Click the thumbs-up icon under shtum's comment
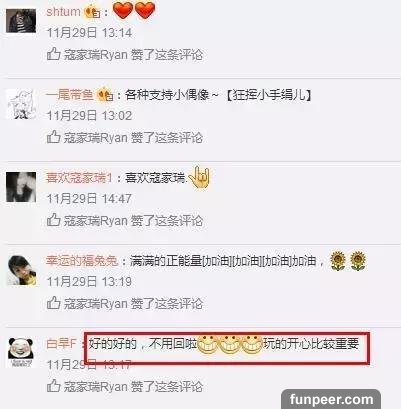Viewport: 401px width, 409px height. [x=53, y=54]
